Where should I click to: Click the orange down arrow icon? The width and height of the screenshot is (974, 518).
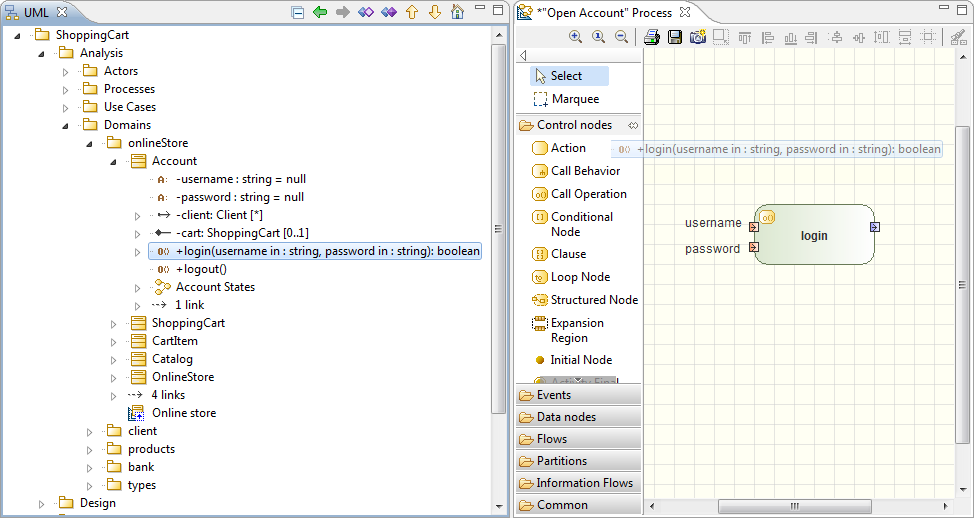(435, 12)
